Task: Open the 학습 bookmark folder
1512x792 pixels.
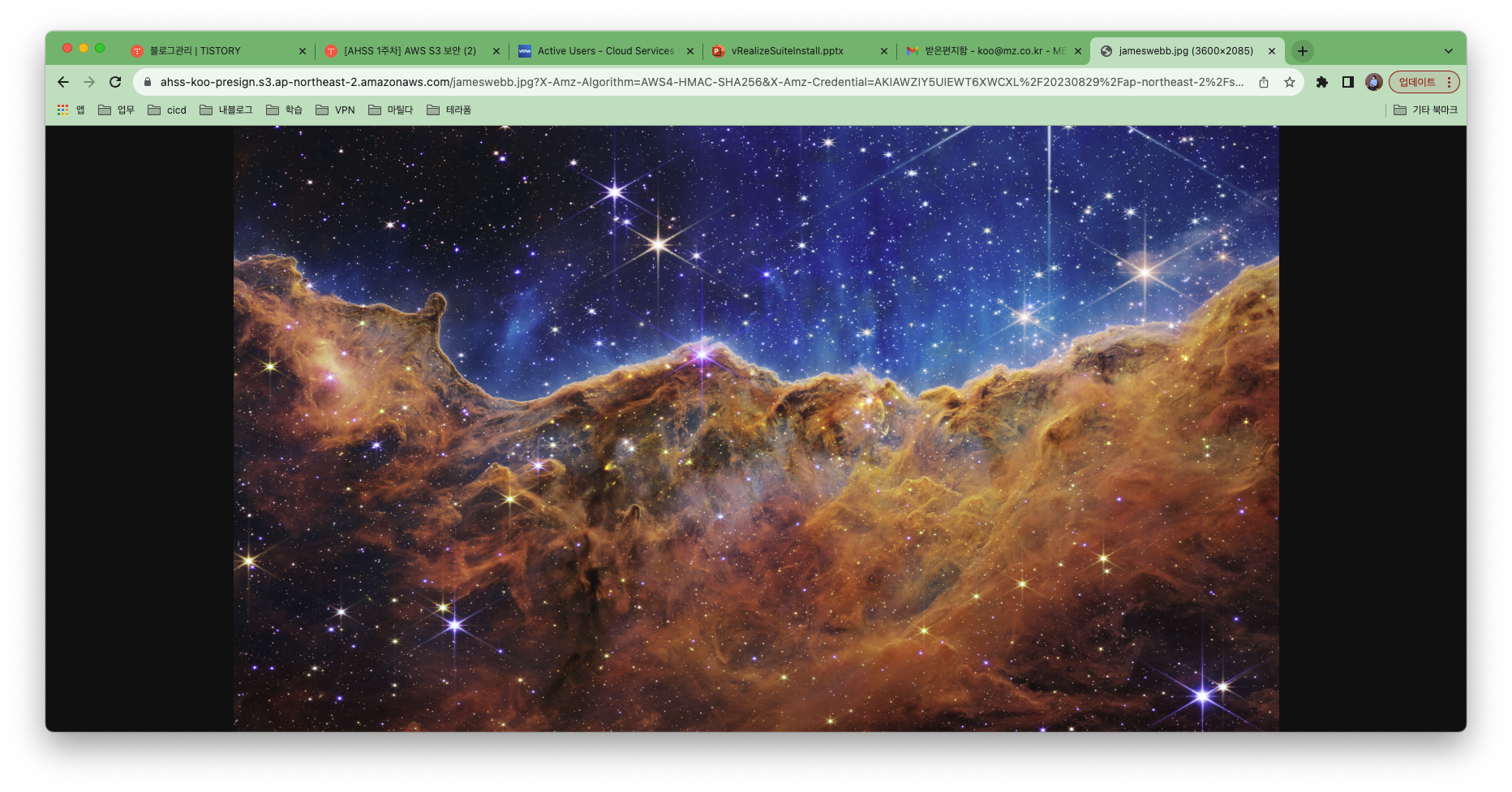Action: 284,110
